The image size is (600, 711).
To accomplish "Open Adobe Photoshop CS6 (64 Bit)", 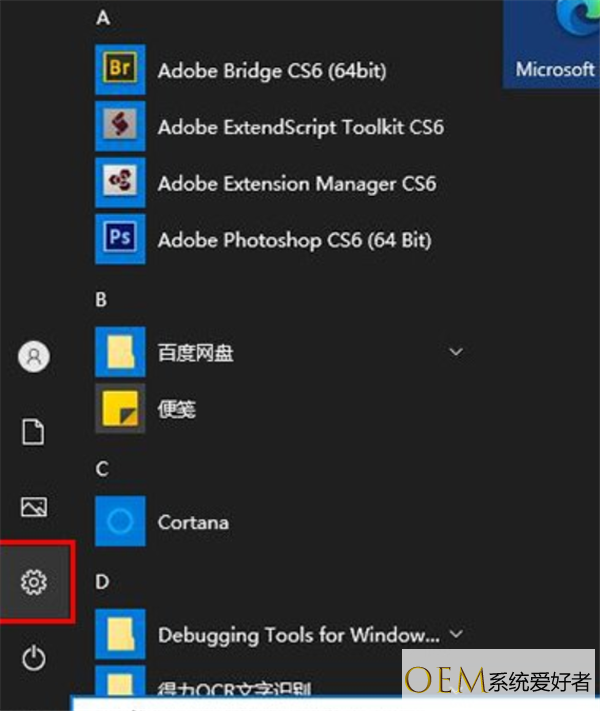I will click(x=280, y=240).
